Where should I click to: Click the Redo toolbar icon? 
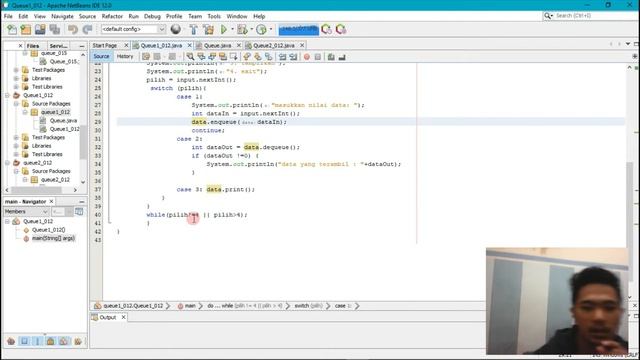87,29
